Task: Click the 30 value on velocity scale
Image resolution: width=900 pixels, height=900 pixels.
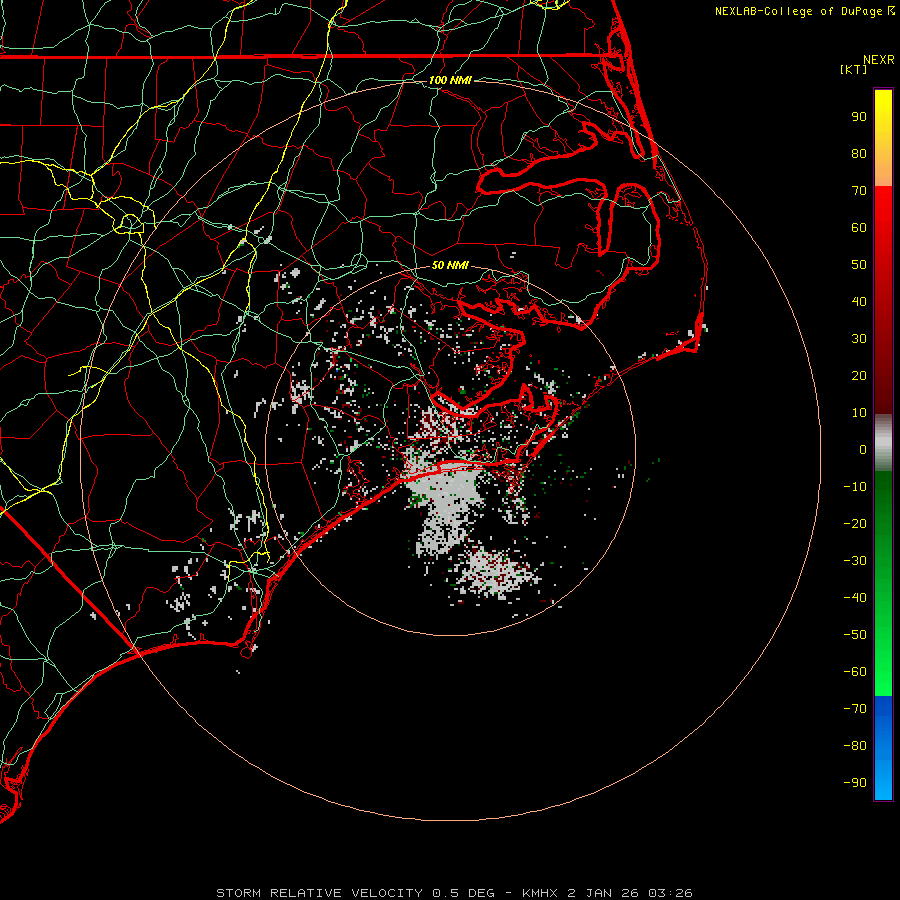Action: tap(859, 339)
